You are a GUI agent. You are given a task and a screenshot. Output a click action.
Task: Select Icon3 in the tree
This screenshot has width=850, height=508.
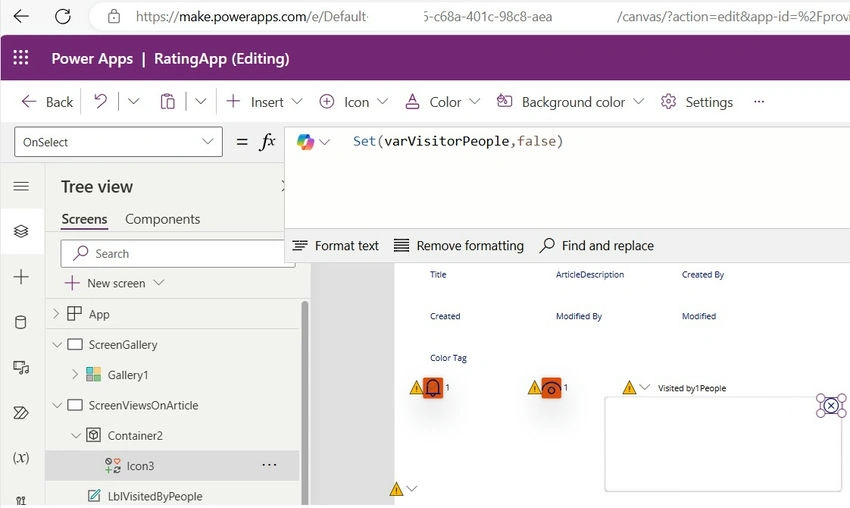(140, 466)
